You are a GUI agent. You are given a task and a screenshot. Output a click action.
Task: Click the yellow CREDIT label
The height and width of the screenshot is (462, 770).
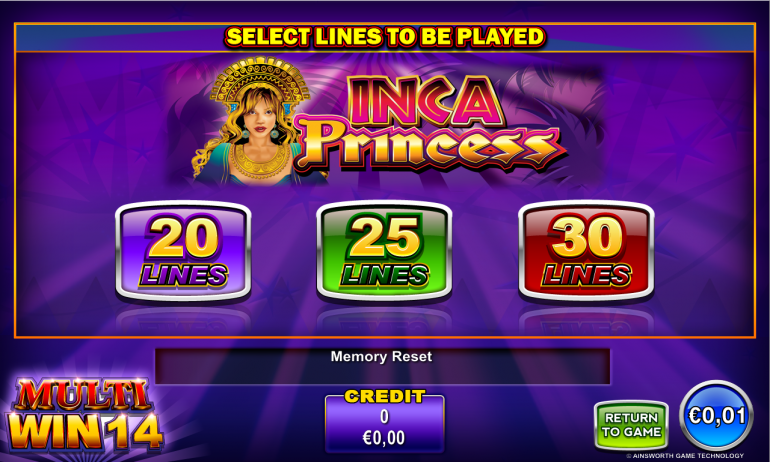(385, 396)
